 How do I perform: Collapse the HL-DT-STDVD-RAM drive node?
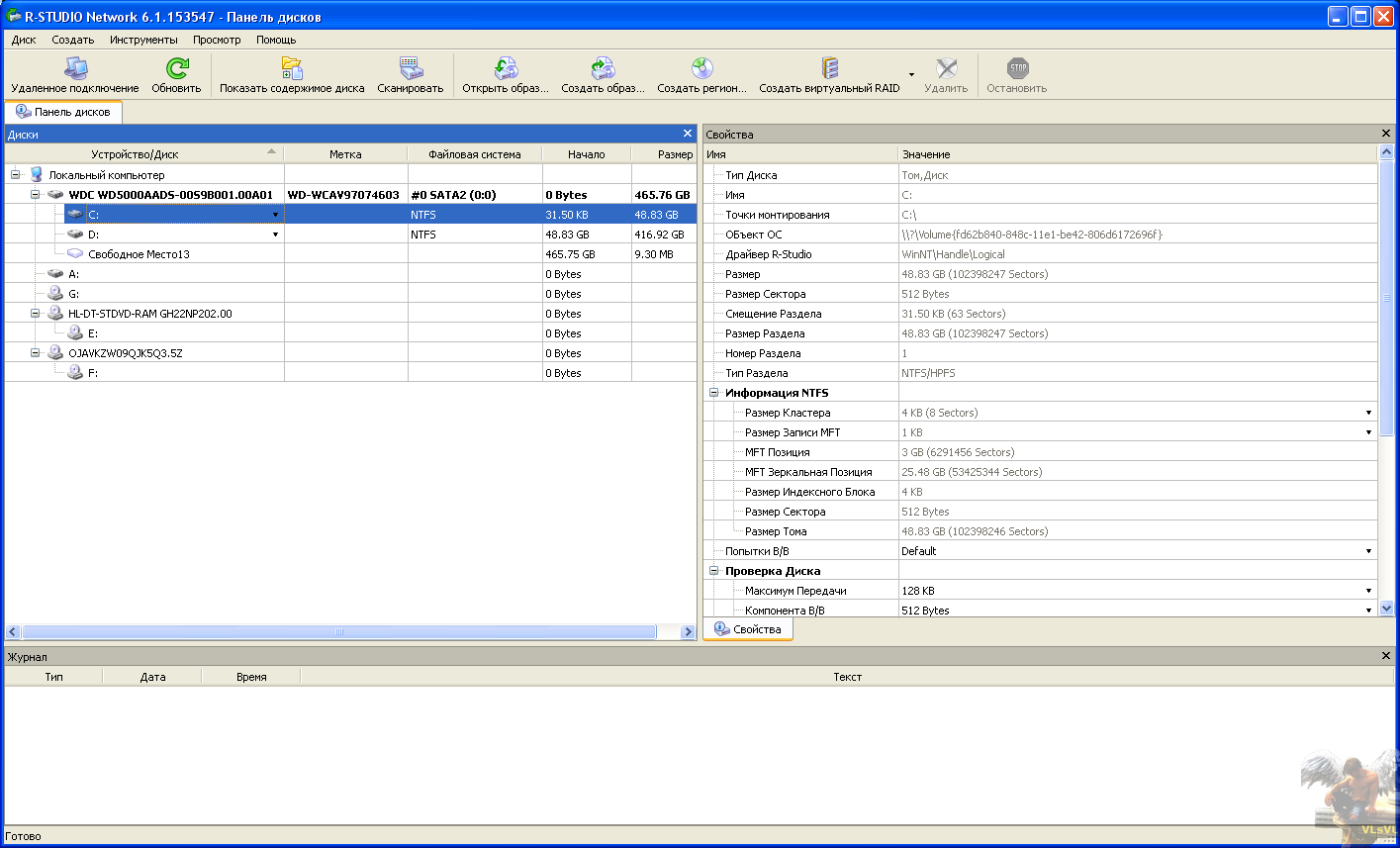(35, 314)
